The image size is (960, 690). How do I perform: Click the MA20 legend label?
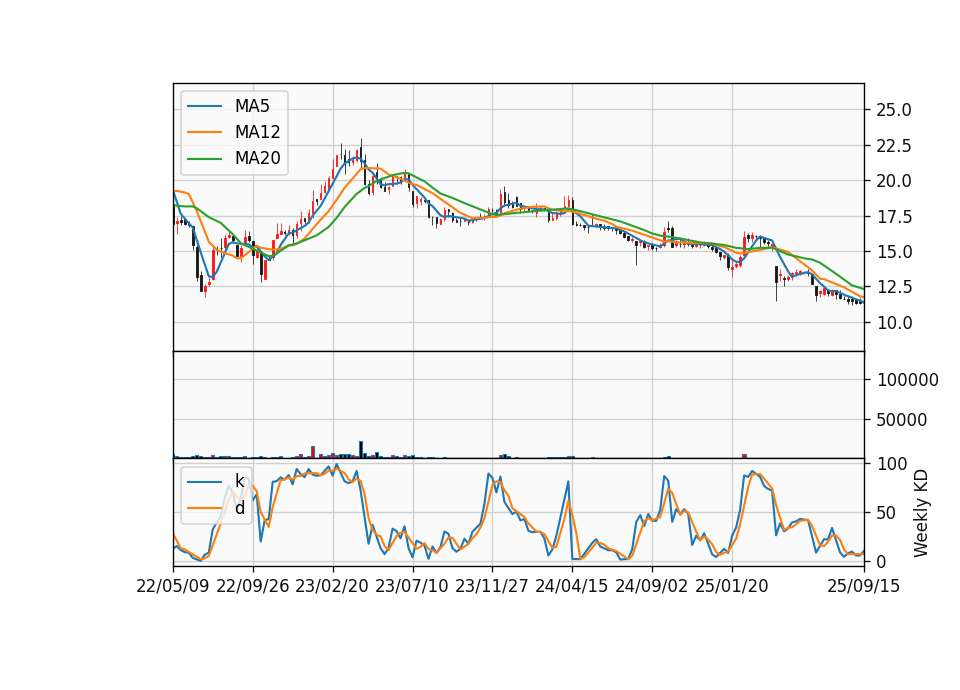(x=257, y=158)
